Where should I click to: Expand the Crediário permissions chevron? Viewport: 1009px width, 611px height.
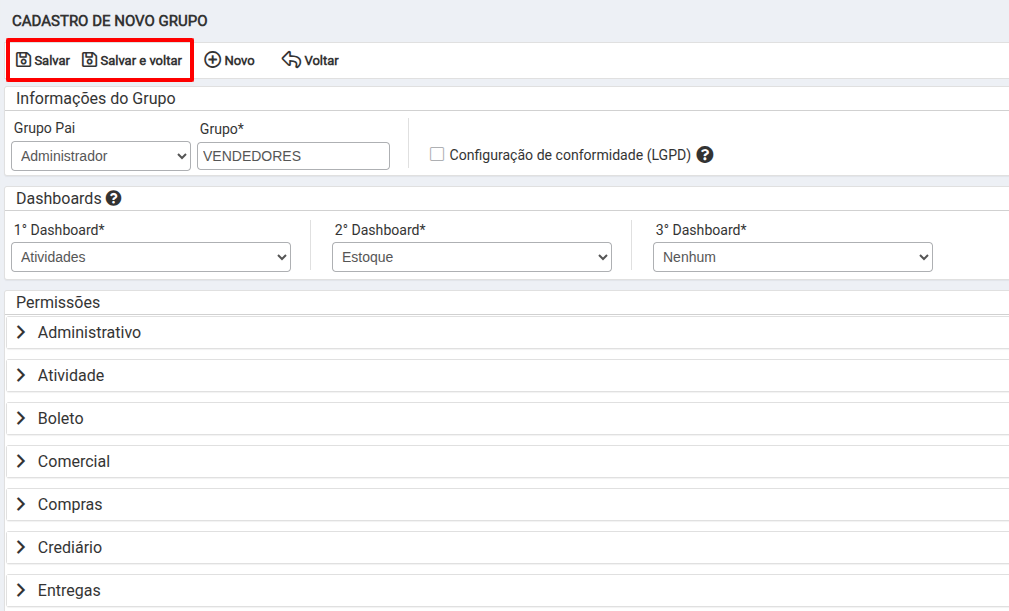click(21, 547)
